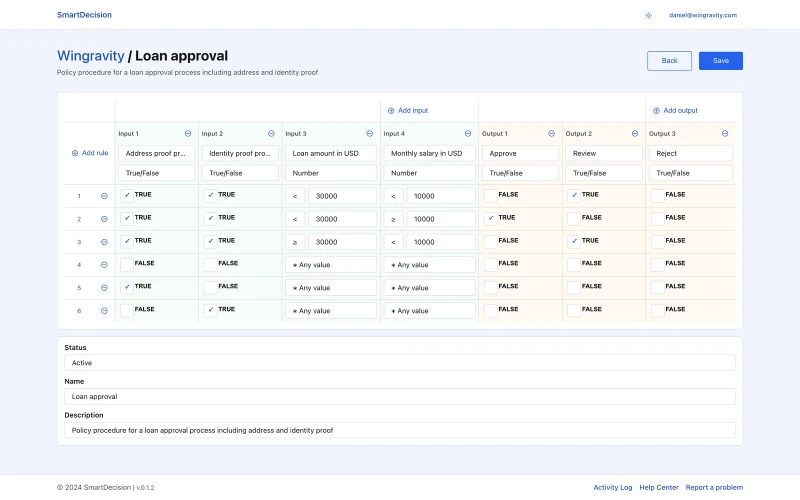Screen dimensions: 800x500
Task: Remove Output 2 column with minus icon
Action: coord(635,134)
